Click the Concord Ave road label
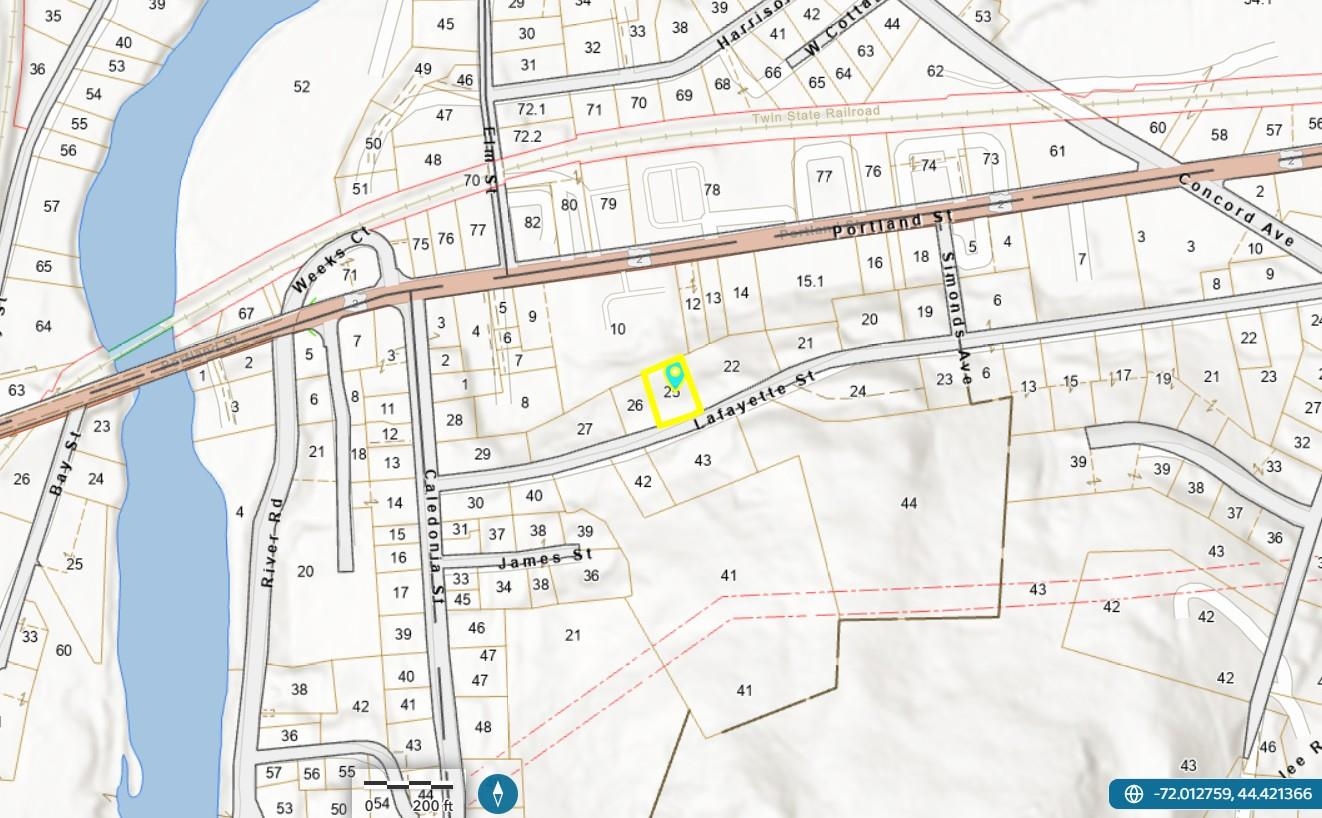The height and width of the screenshot is (818, 1322). [x=1236, y=210]
